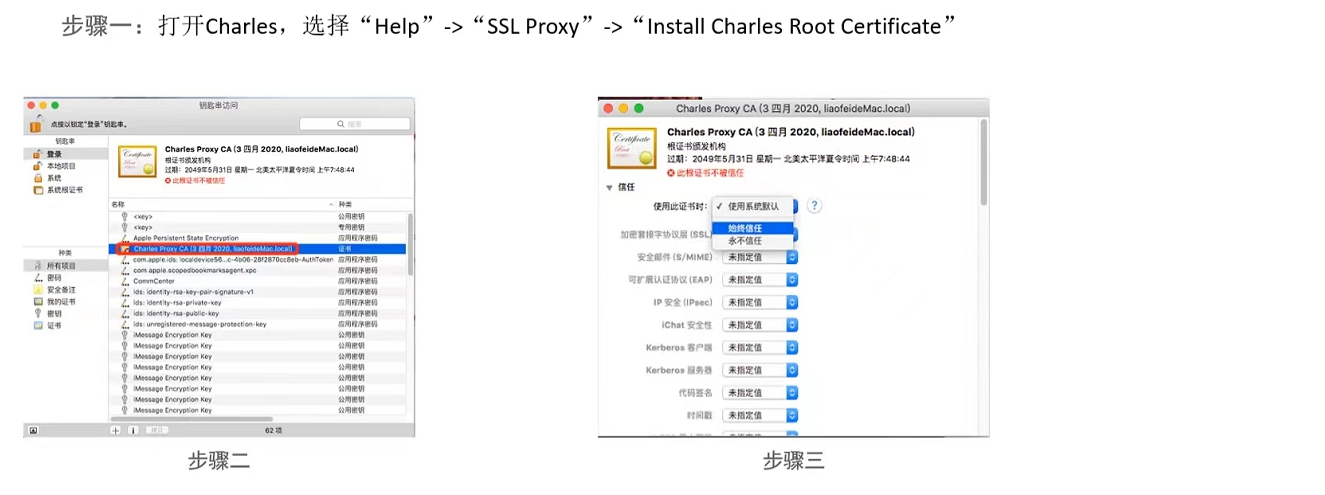Sort list by 种类 column header
Viewport: 1325px width, 495px height.
tap(372, 204)
